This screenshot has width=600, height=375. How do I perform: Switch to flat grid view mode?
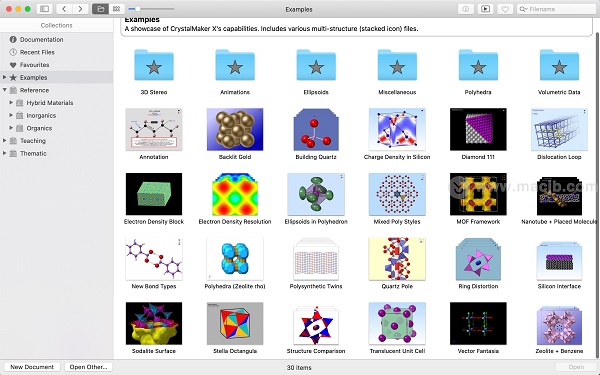(x=116, y=9)
